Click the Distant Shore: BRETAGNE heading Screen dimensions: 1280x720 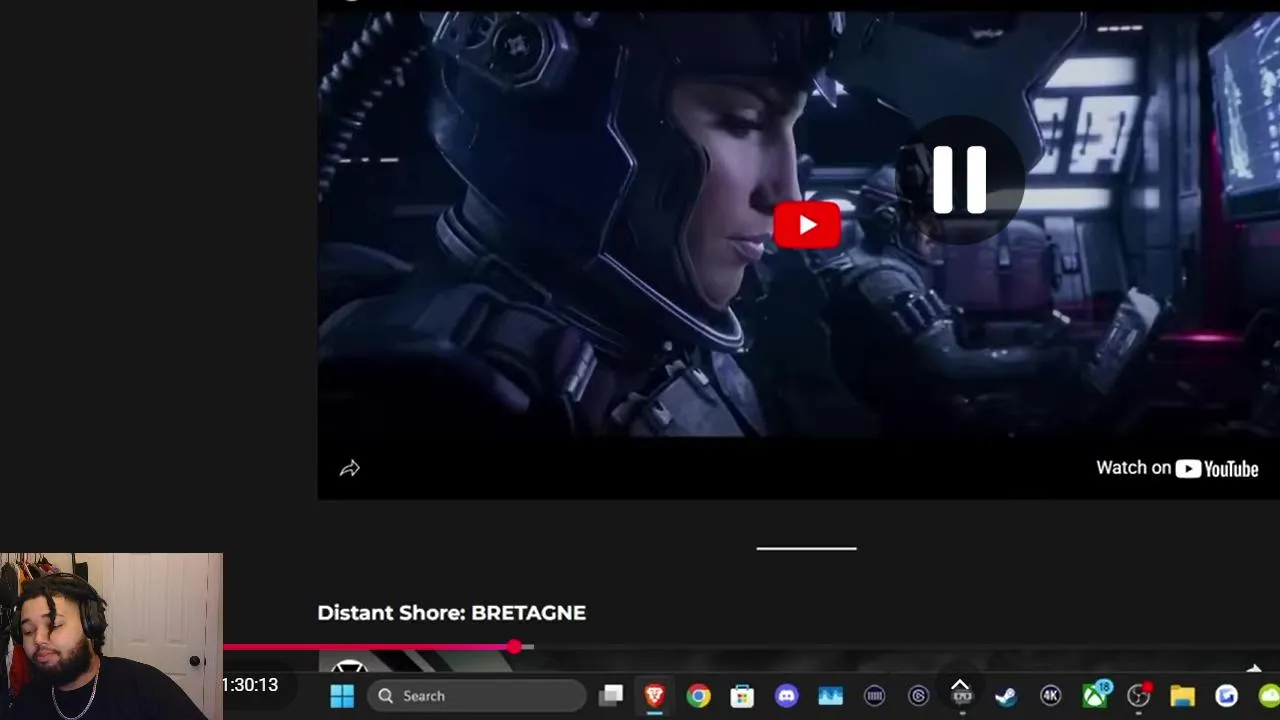[x=451, y=613]
